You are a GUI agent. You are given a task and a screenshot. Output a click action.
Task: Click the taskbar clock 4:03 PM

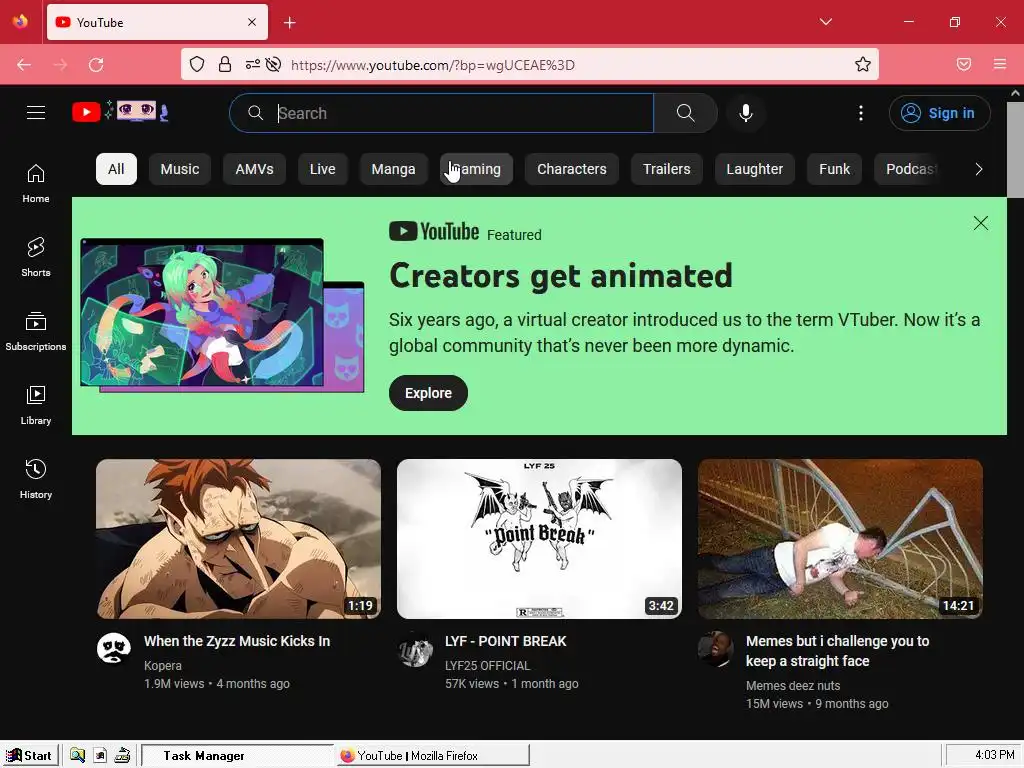click(994, 755)
